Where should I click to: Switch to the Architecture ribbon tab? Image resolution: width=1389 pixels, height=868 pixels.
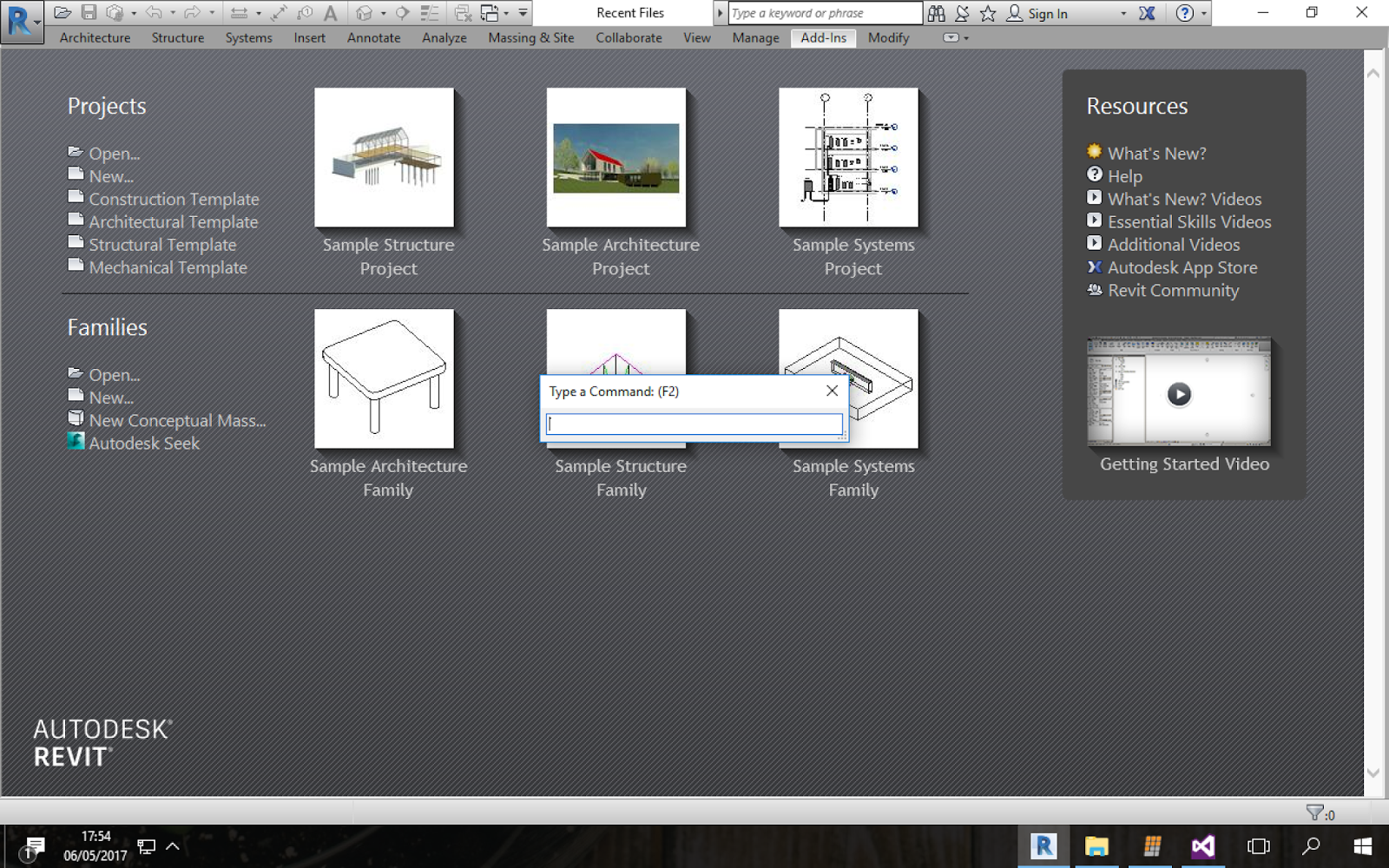[95, 37]
